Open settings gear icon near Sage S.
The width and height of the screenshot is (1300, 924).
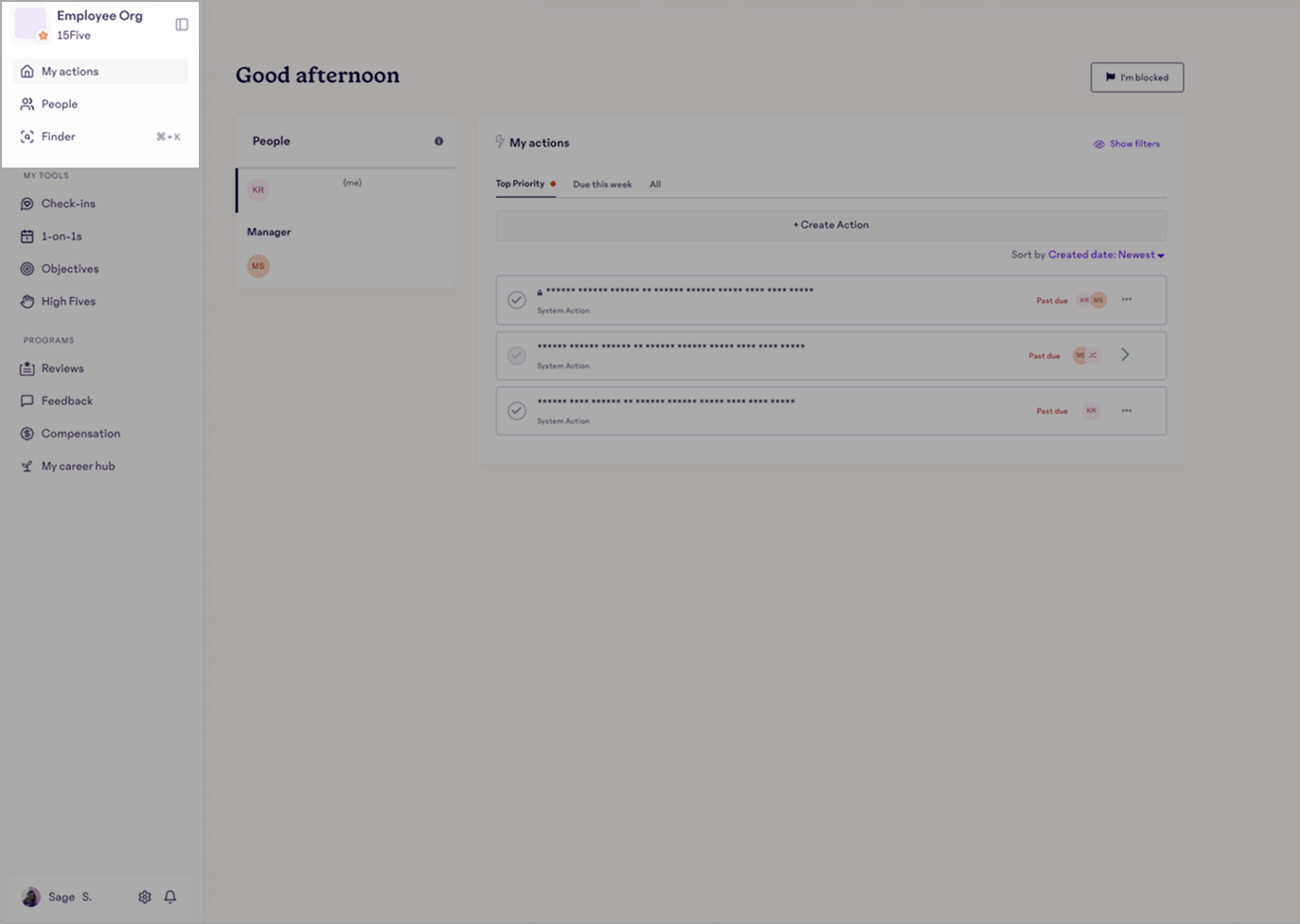coord(145,897)
